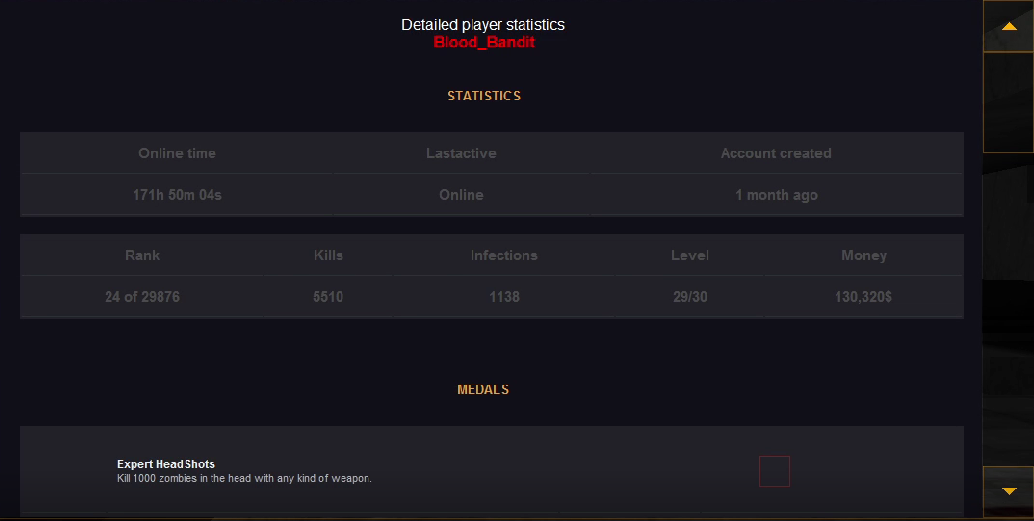The width and height of the screenshot is (1034, 521).
Task: Select the MEDALS section heading
Action: (x=483, y=389)
